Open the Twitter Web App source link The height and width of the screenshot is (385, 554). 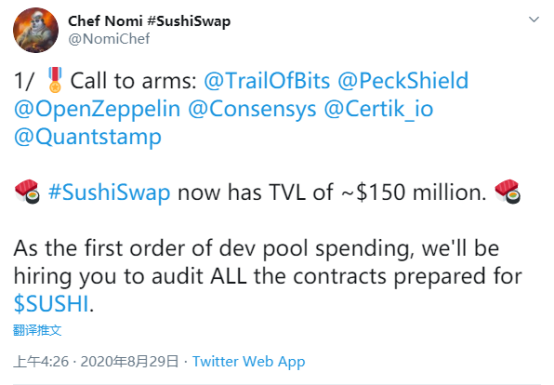click(x=249, y=362)
